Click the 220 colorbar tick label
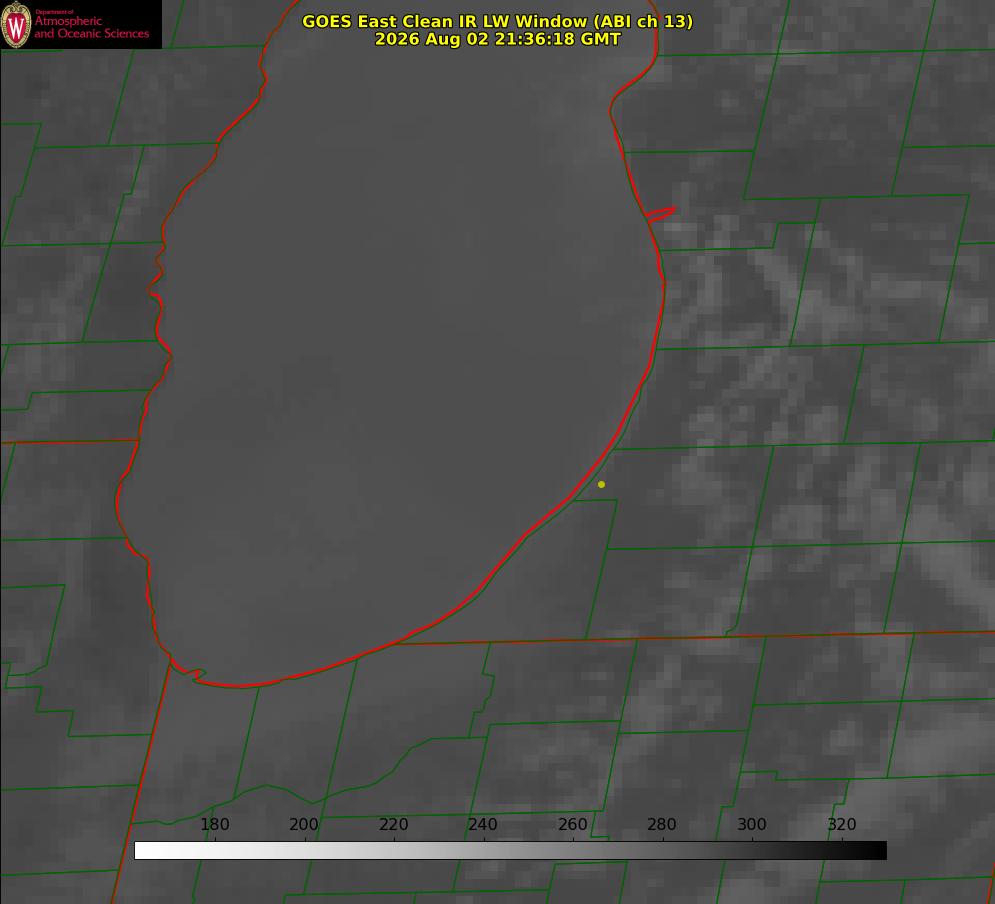Image resolution: width=995 pixels, height=904 pixels. (393, 824)
